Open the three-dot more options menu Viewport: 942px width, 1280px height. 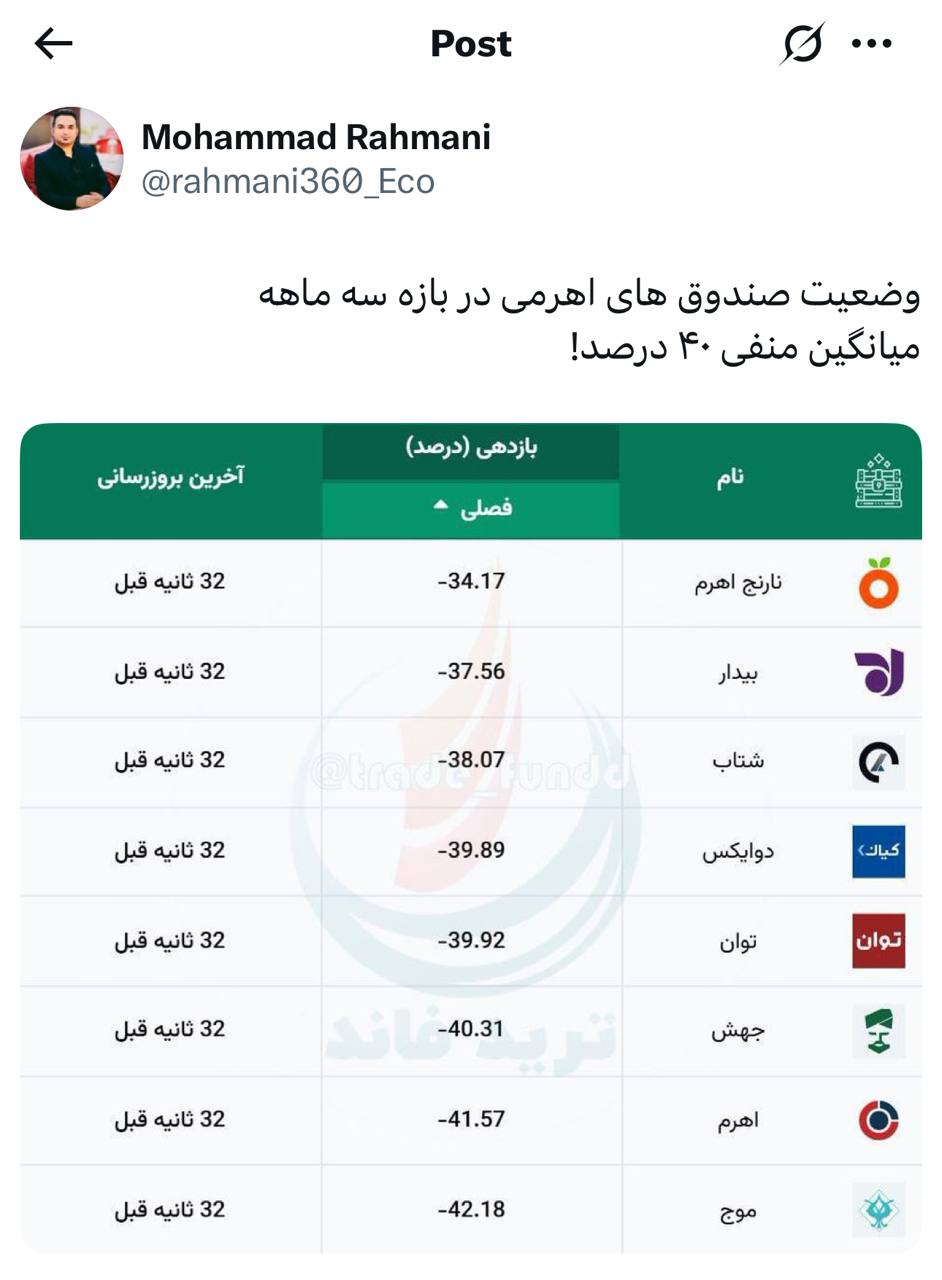pyautogui.click(x=871, y=43)
